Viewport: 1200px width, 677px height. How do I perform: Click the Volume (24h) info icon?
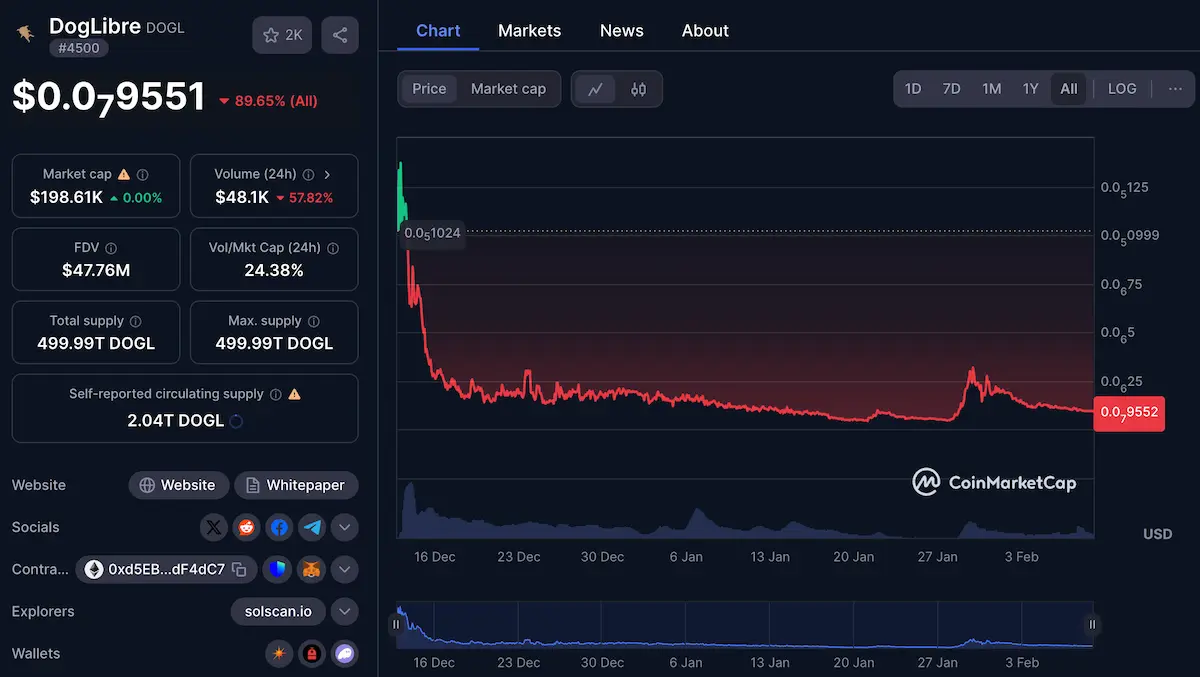[x=308, y=174]
